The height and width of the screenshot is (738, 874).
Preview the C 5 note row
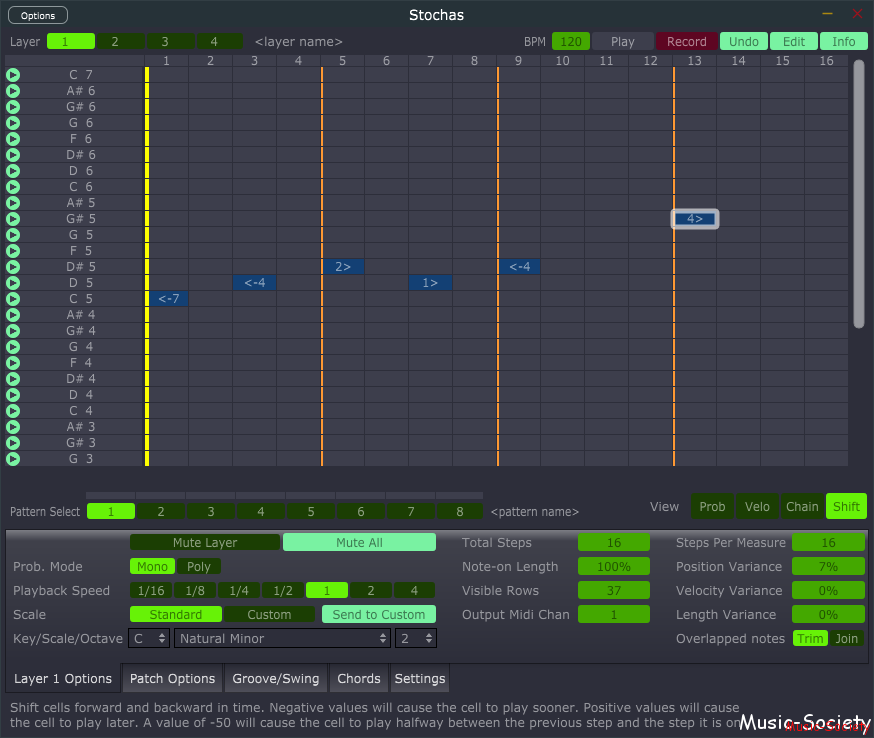click(13, 299)
